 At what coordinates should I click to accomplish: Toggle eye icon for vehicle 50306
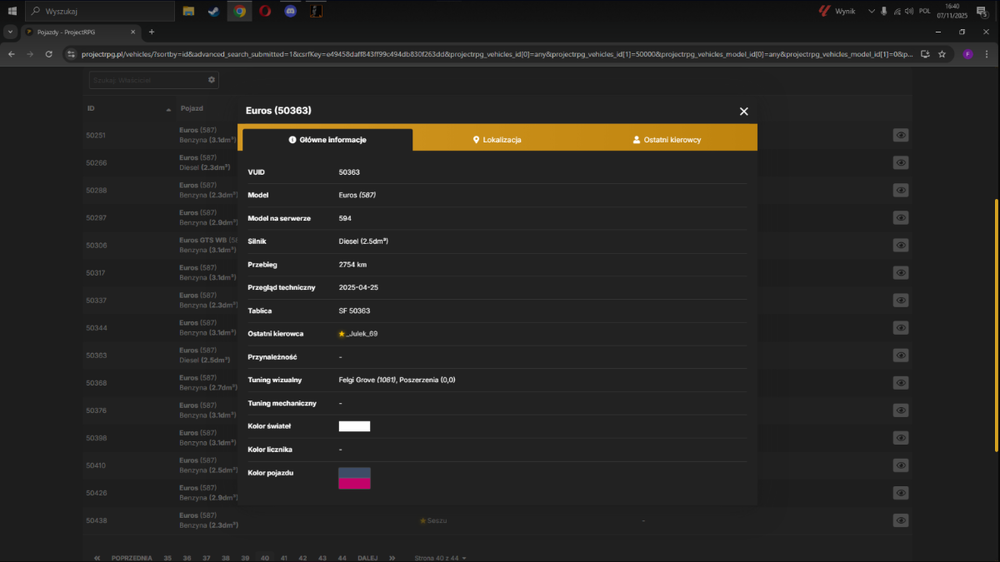click(901, 245)
